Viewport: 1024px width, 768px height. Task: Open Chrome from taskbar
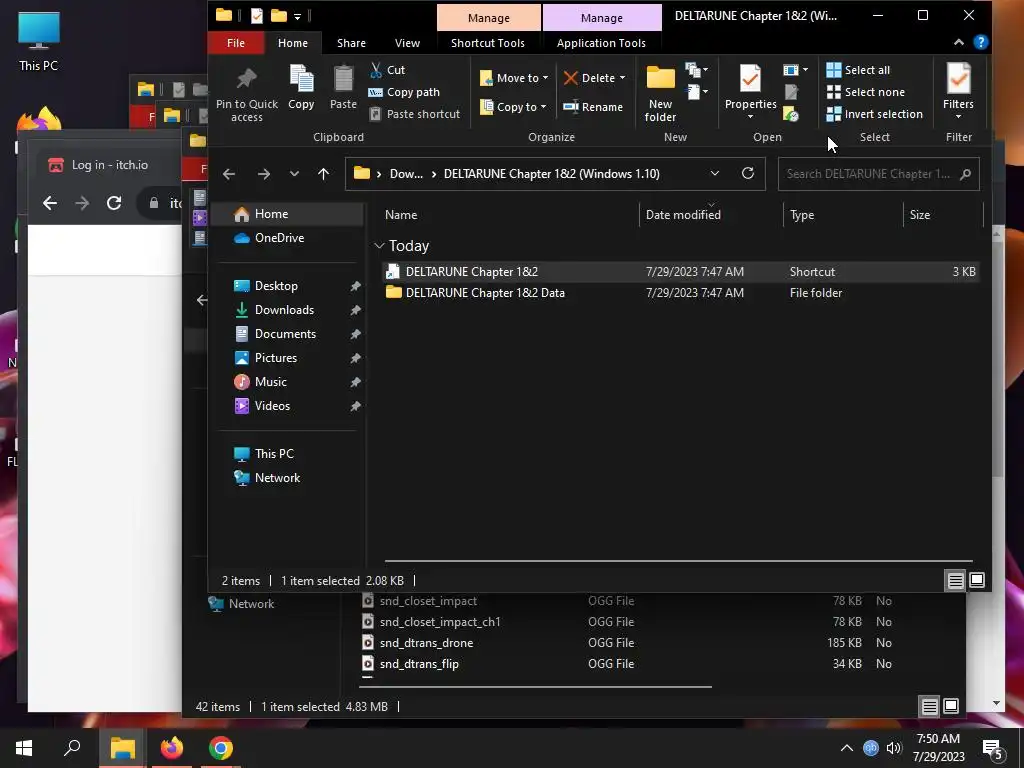coord(221,748)
